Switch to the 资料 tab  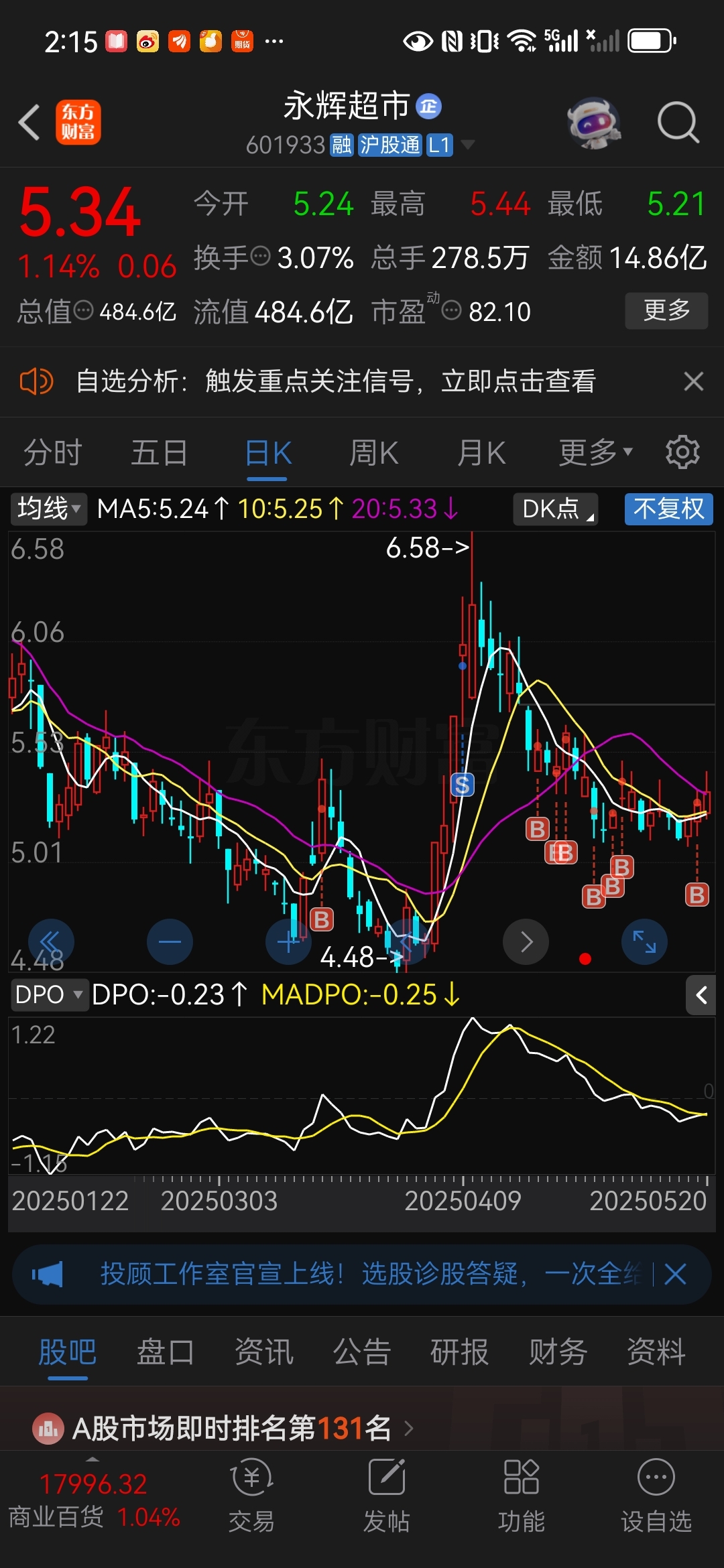pyautogui.click(x=656, y=1352)
